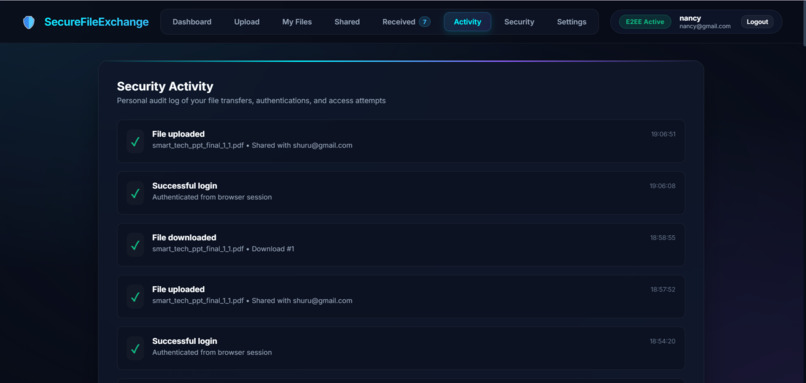
Task: Click the email nancy@gmail.com in the header
Action: click(705, 26)
